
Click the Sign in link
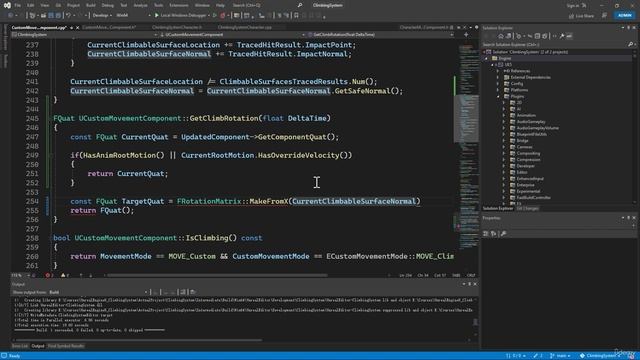pos(573,5)
